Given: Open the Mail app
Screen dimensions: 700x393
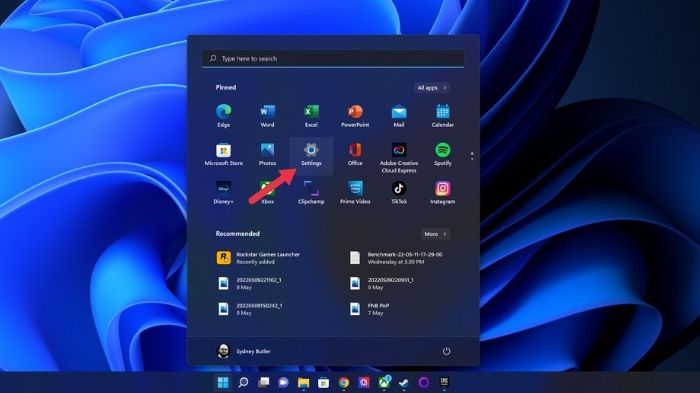Looking at the screenshot, I should pos(399,116).
